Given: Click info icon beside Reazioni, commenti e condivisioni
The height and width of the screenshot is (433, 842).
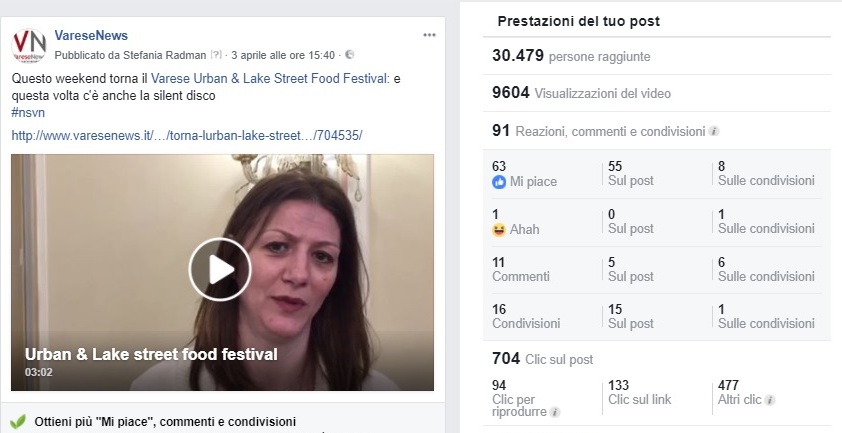Looking at the screenshot, I should click(x=714, y=131).
